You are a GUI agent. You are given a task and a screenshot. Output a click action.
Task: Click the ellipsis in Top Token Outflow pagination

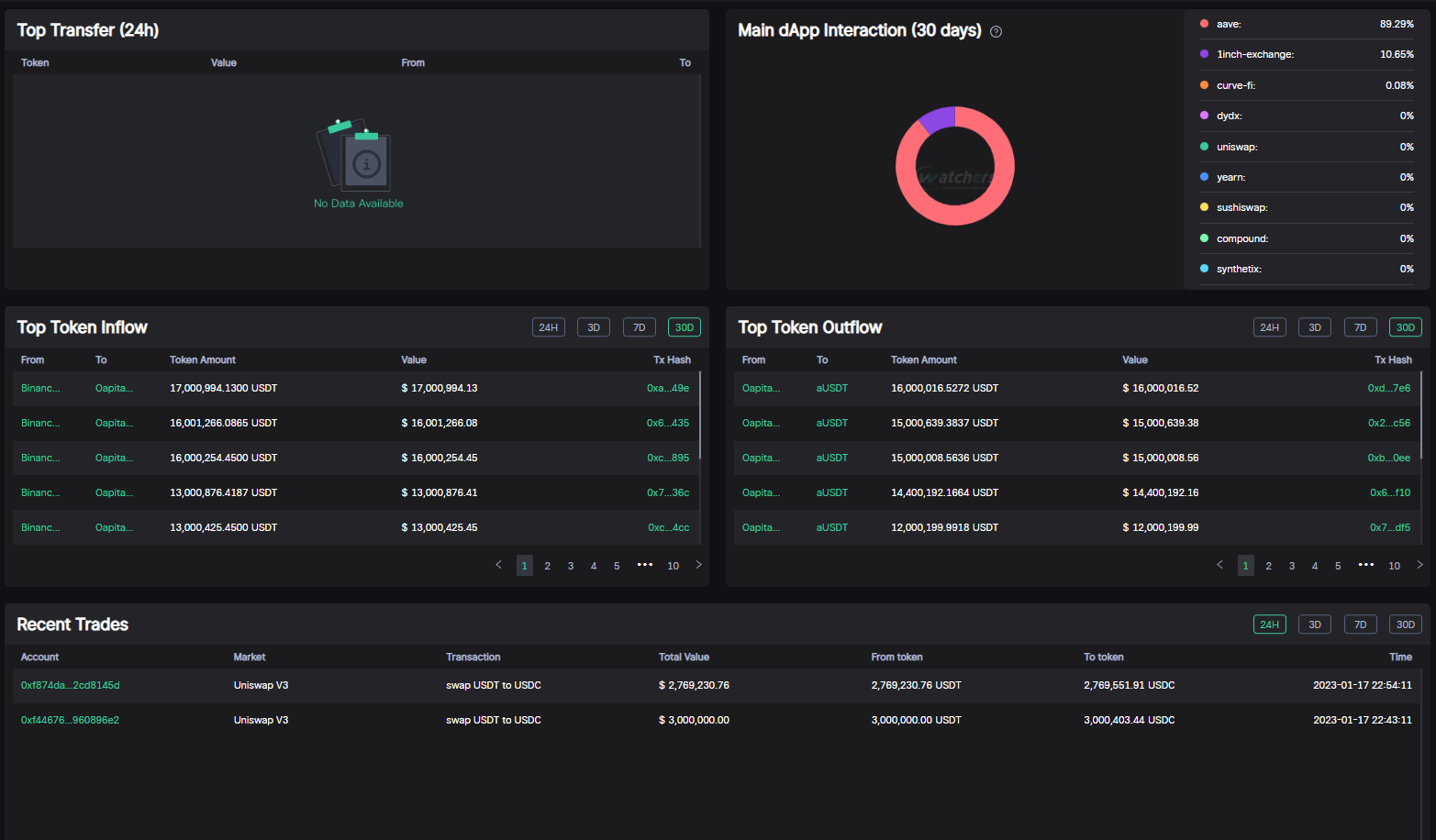click(1366, 565)
